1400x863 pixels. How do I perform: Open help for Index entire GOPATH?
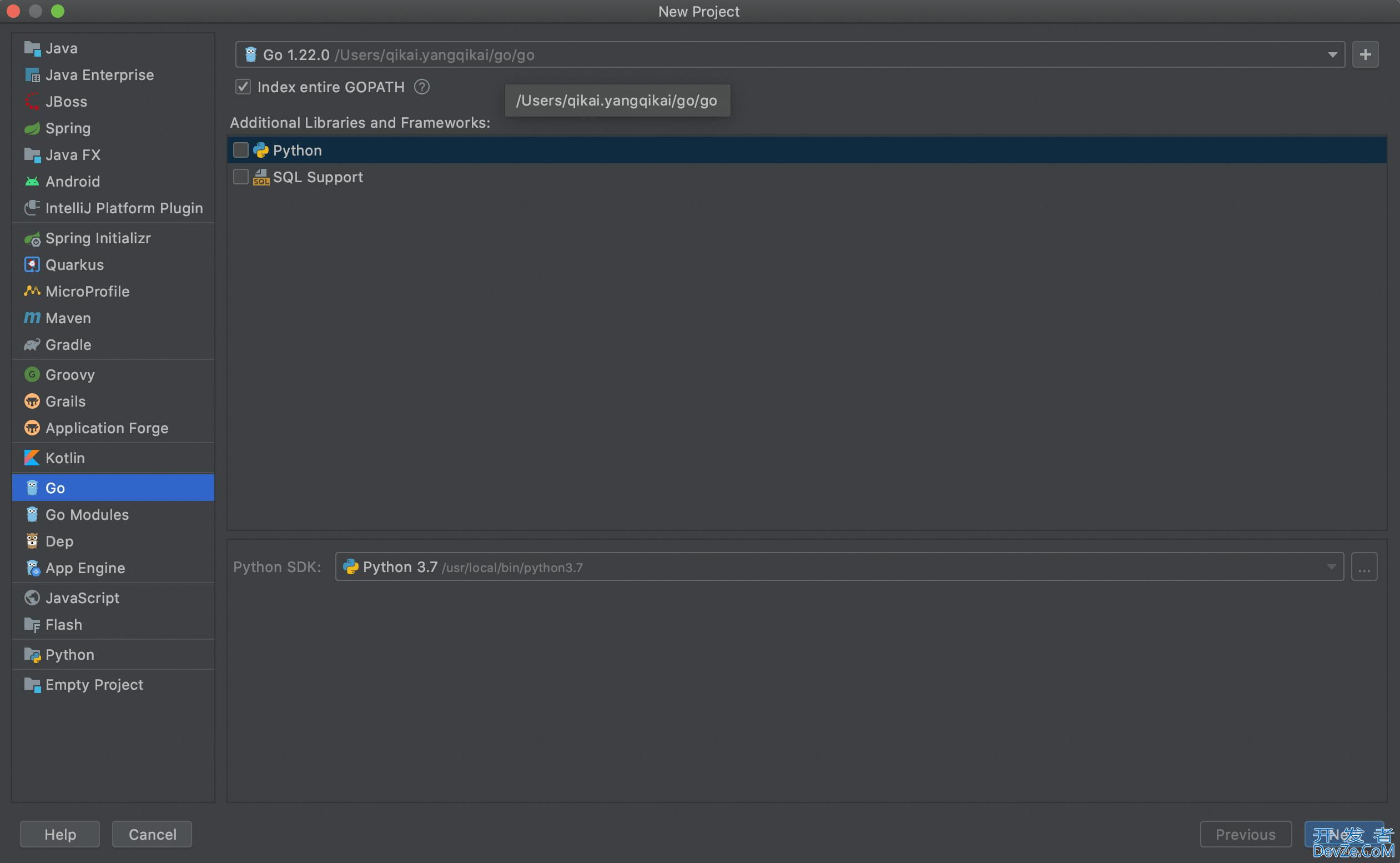[421, 87]
